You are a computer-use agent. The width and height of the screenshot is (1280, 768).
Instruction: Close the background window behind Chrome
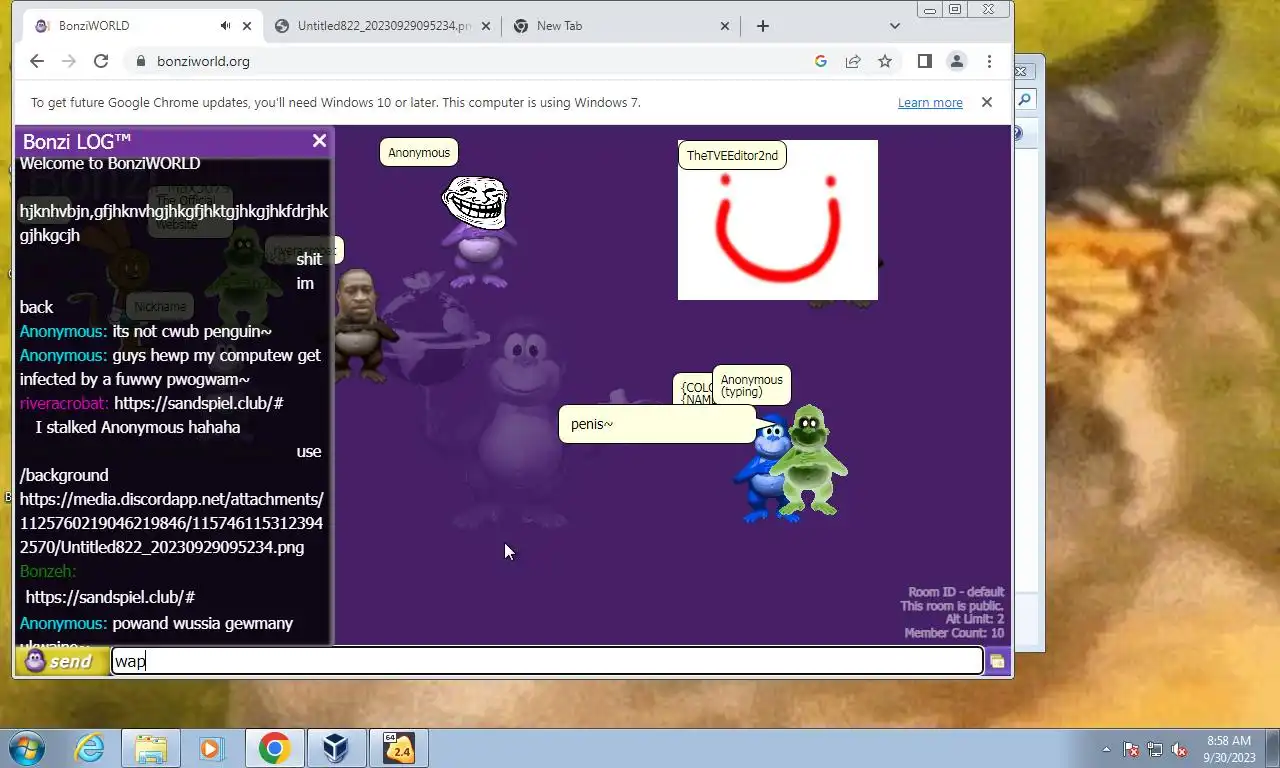[x=1022, y=71]
